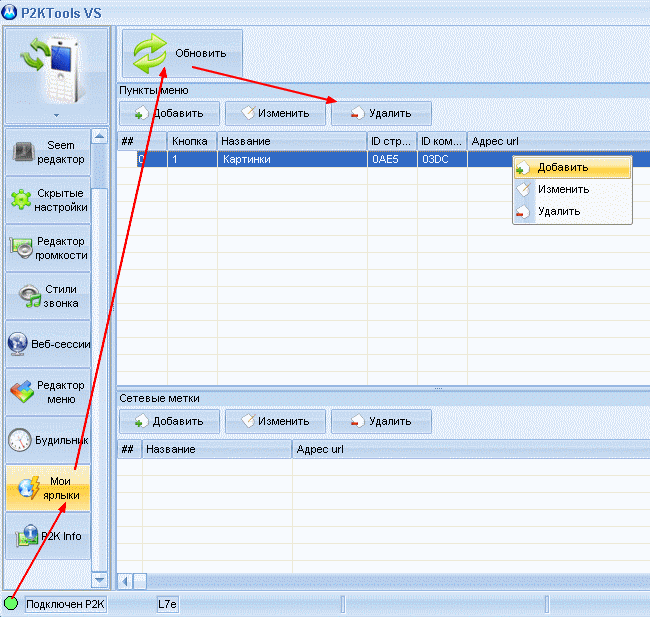Expand the small arrow below phone icon

pos(56,115)
